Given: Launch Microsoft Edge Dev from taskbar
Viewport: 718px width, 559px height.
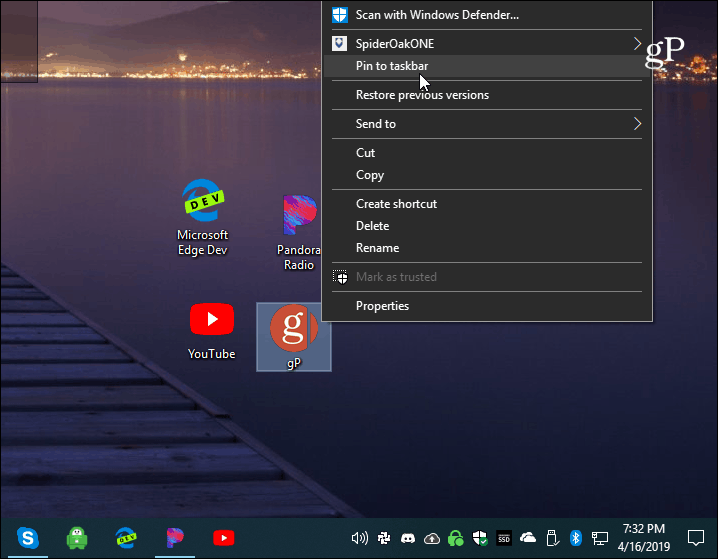Looking at the screenshot, I should pos(126,538).
